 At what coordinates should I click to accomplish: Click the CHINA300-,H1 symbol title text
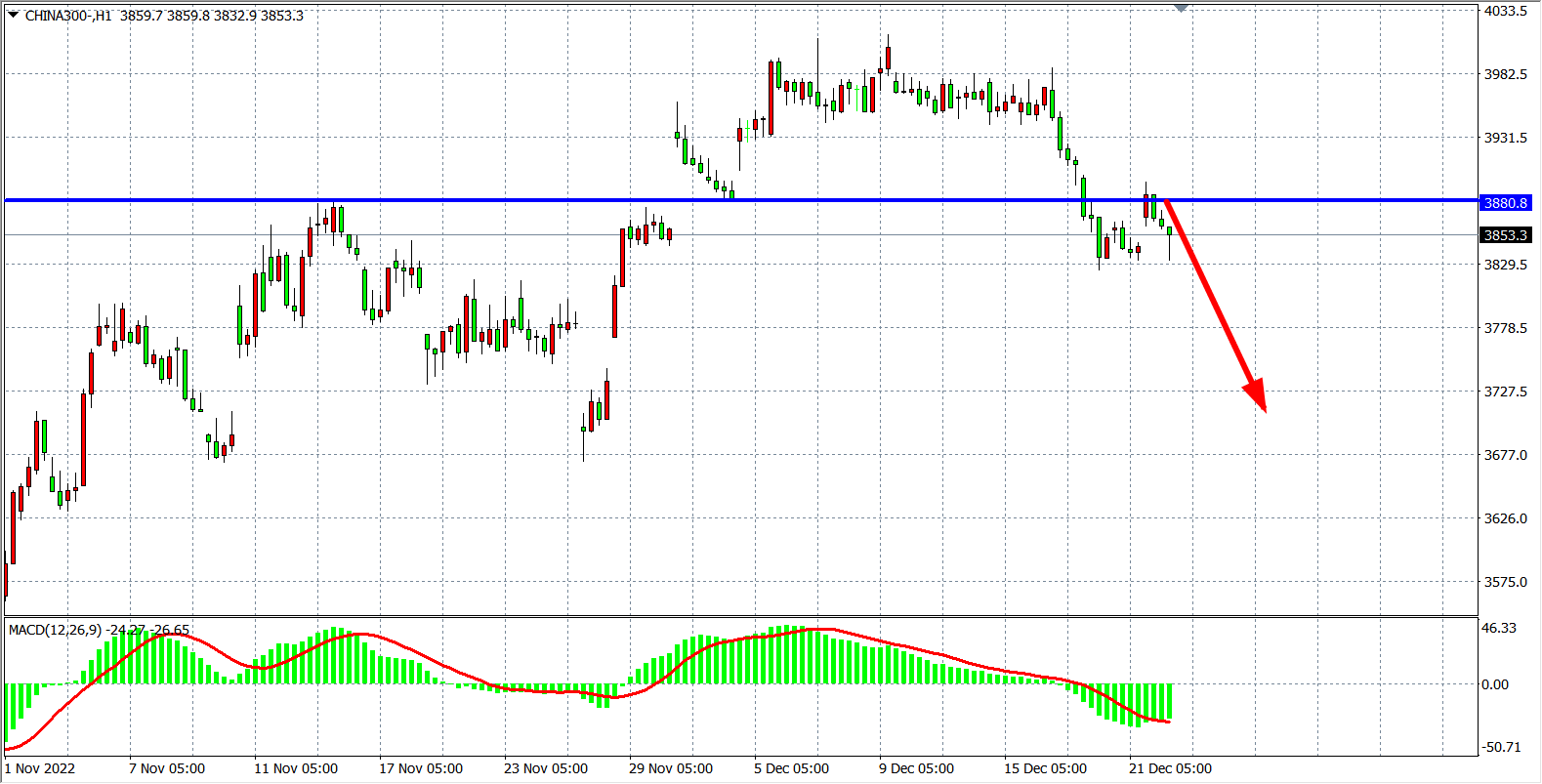click(68, 16)
